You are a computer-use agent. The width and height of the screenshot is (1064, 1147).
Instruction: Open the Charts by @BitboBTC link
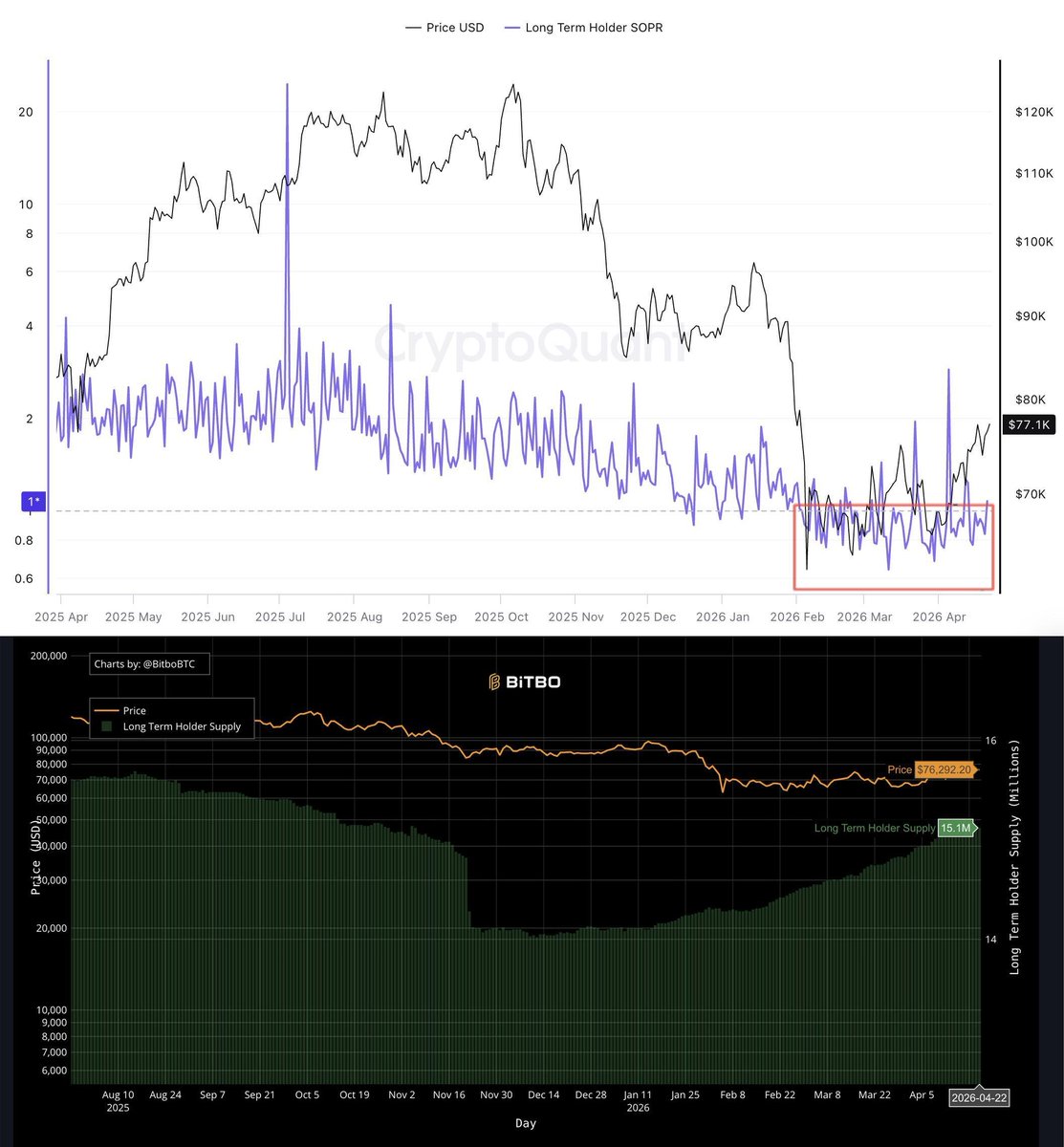(149, 662)
